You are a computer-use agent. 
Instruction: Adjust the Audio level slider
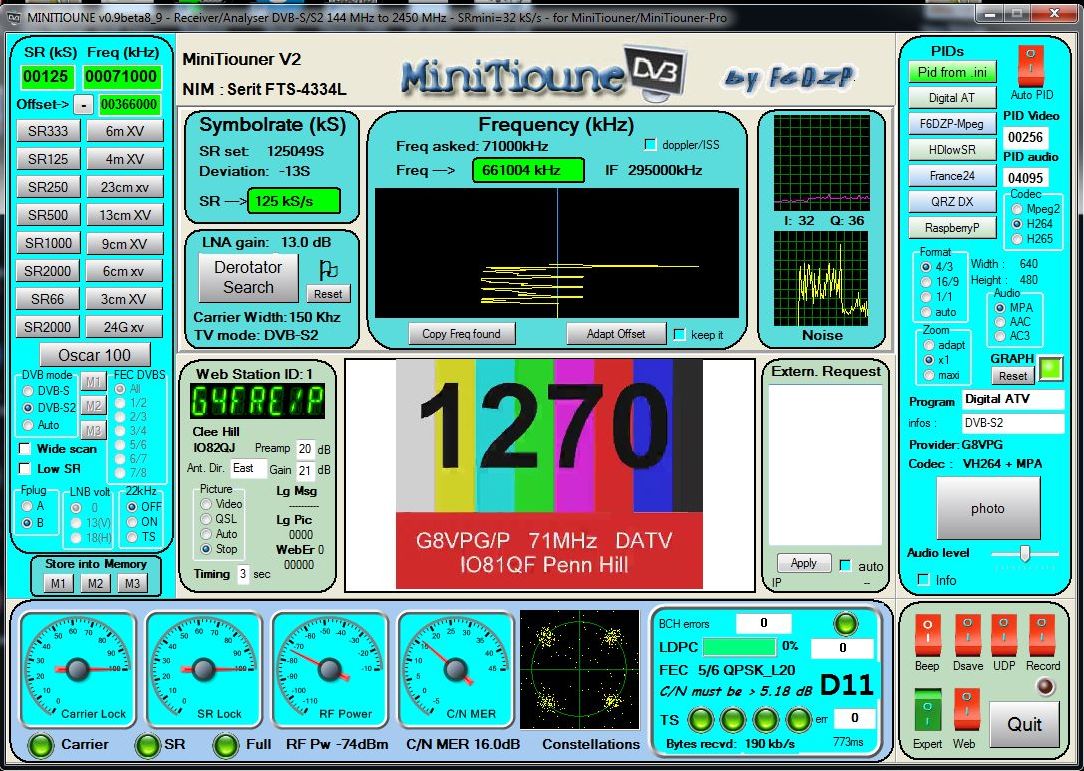coord(1025,553)
